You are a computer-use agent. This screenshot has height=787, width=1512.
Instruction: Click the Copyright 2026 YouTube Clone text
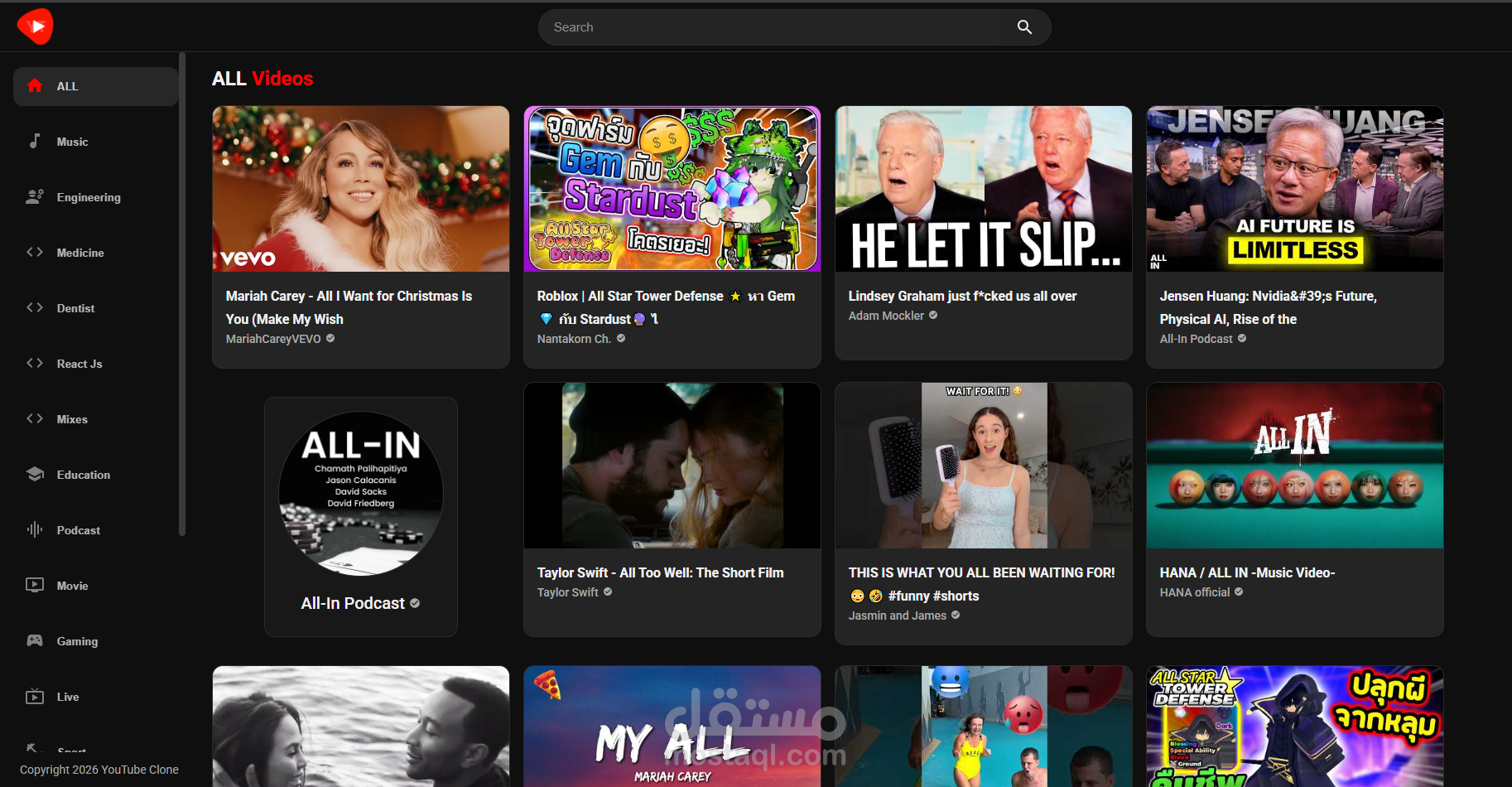(99, 770)
